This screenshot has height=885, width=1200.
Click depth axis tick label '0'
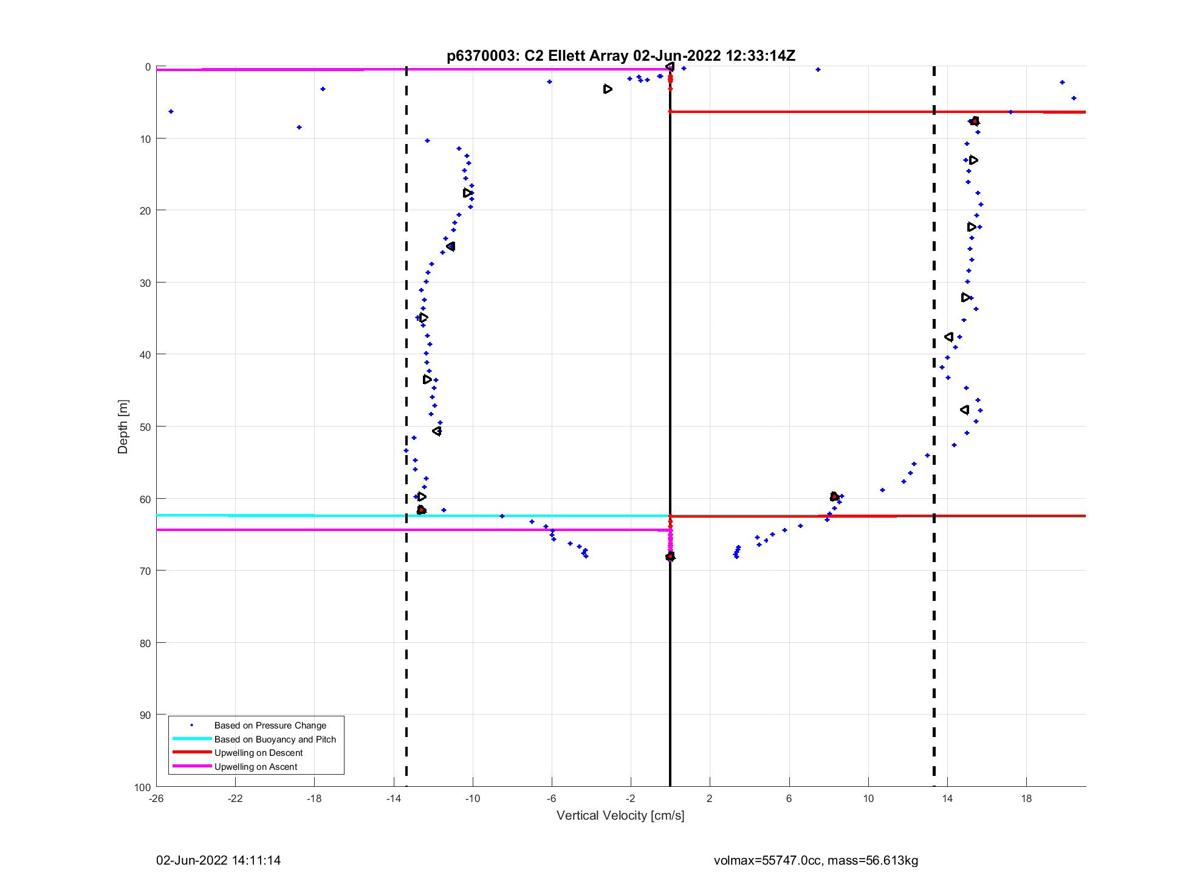[x=148, y=67]
